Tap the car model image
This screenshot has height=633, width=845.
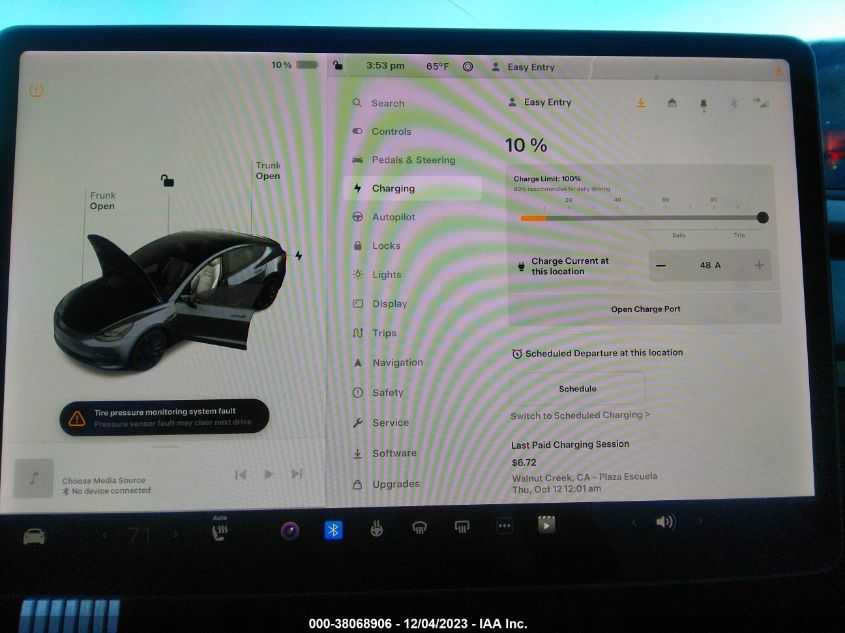tap(170, 302)
